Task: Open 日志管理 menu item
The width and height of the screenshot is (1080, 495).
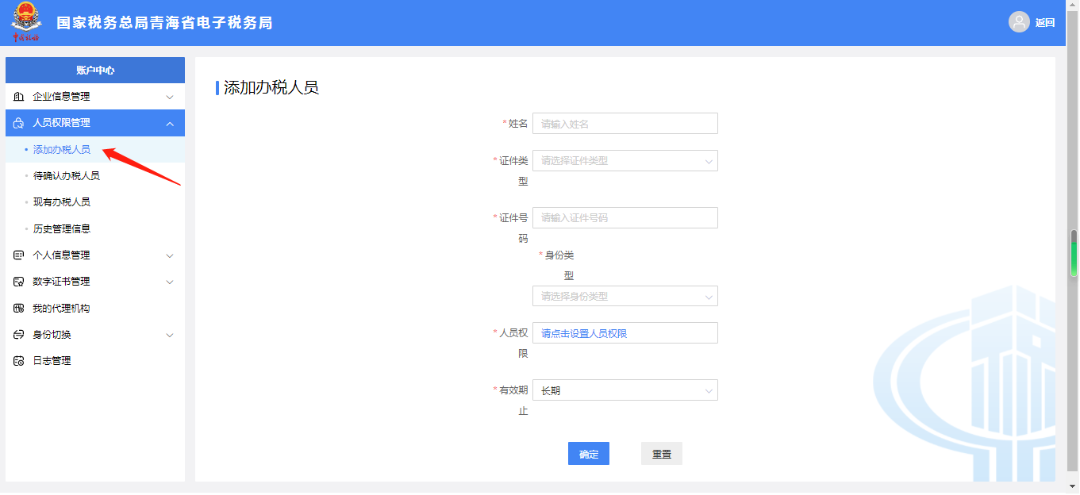Action: 95,361
